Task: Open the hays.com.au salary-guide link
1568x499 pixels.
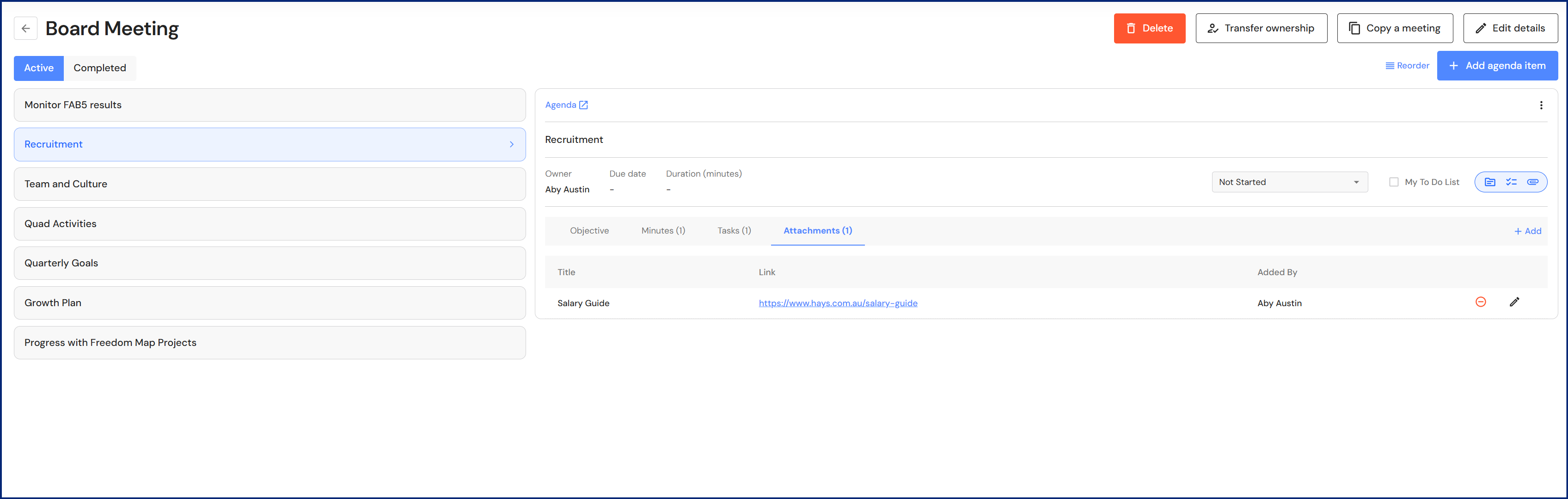Action: point(838,303)
